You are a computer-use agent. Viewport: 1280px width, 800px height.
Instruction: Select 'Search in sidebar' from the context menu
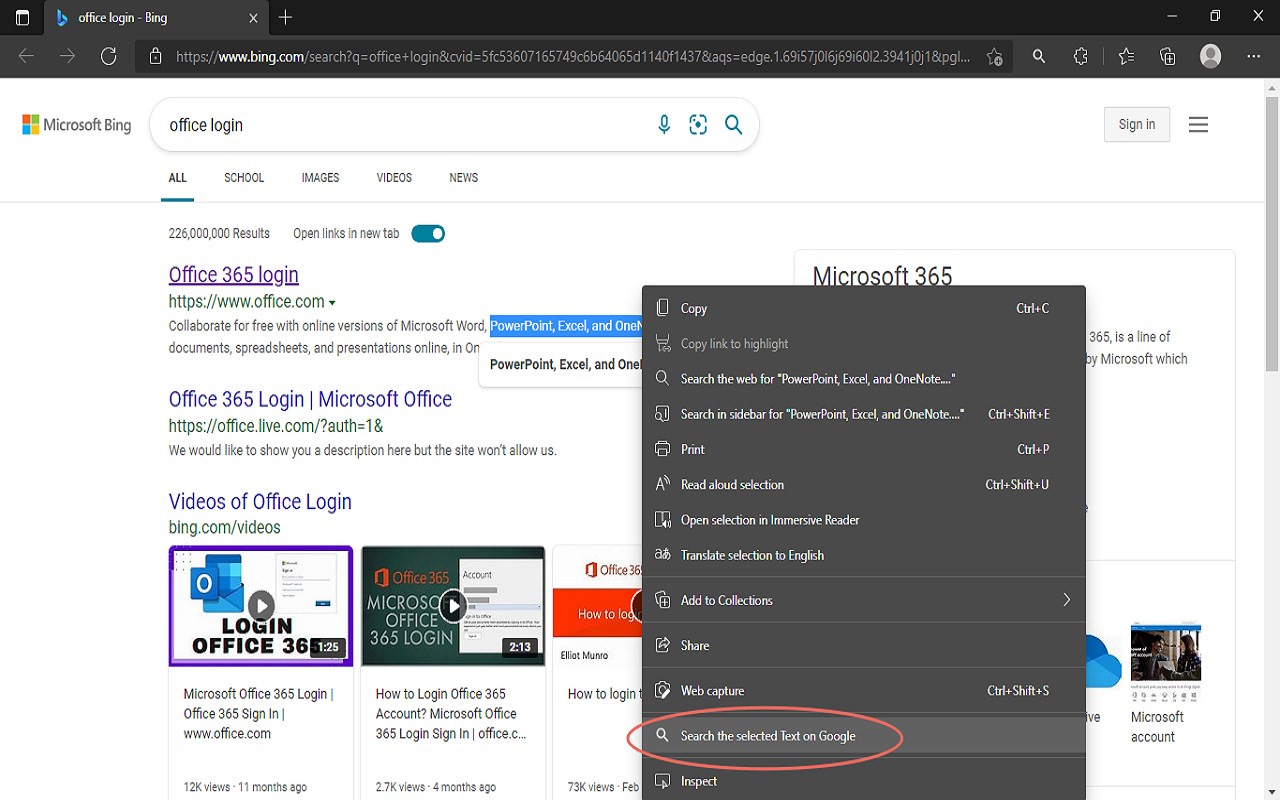(864, 414)
